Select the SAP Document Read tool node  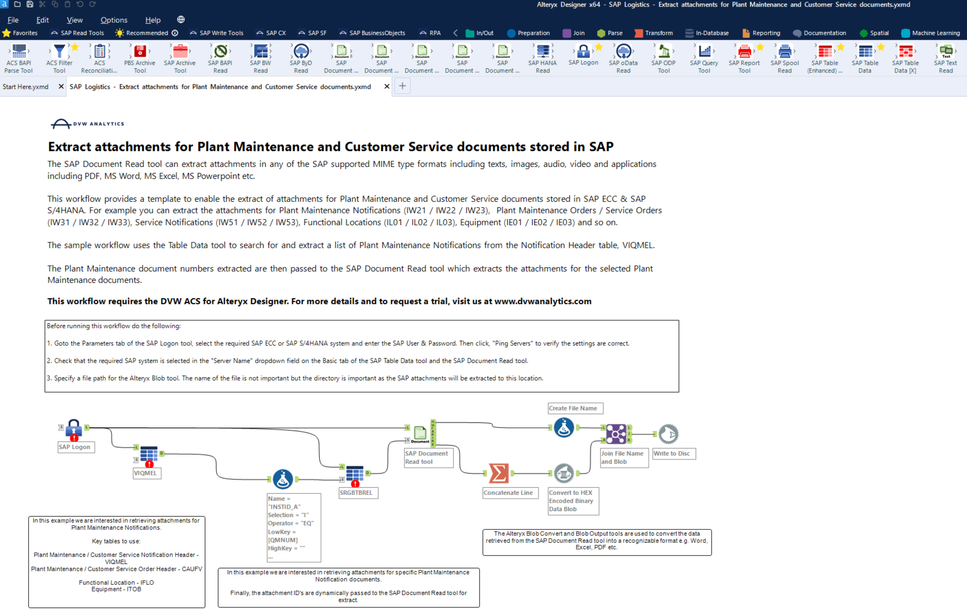421,434
